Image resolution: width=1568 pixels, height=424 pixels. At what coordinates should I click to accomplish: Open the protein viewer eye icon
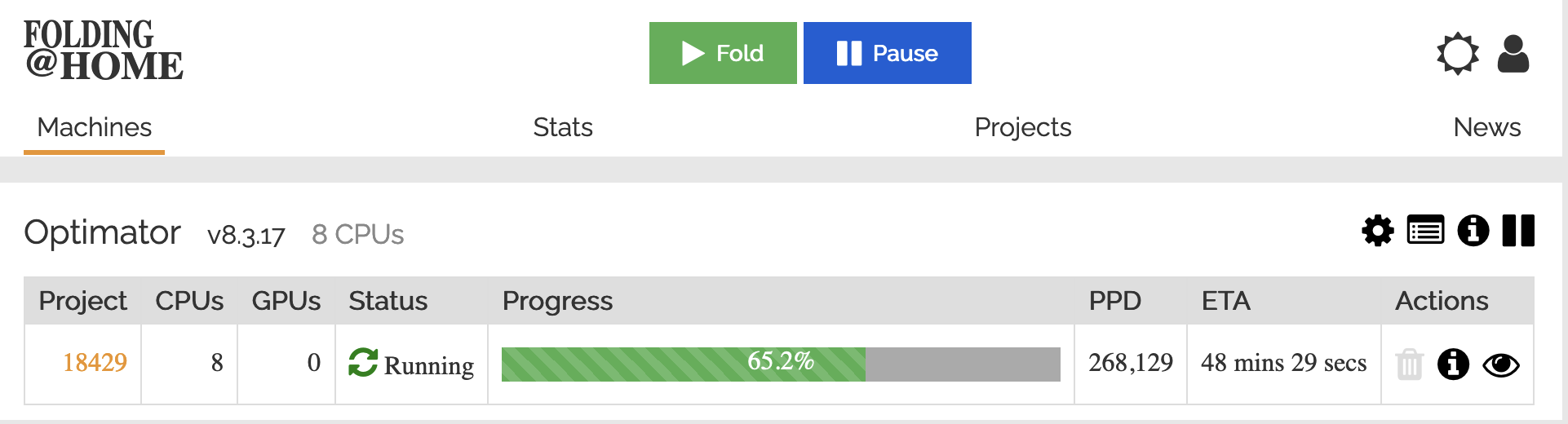tap(1500, 365)
